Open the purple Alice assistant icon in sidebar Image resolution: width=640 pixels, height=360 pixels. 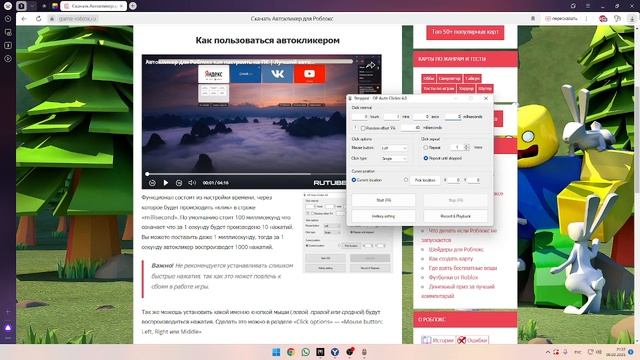tap(8, 327)
